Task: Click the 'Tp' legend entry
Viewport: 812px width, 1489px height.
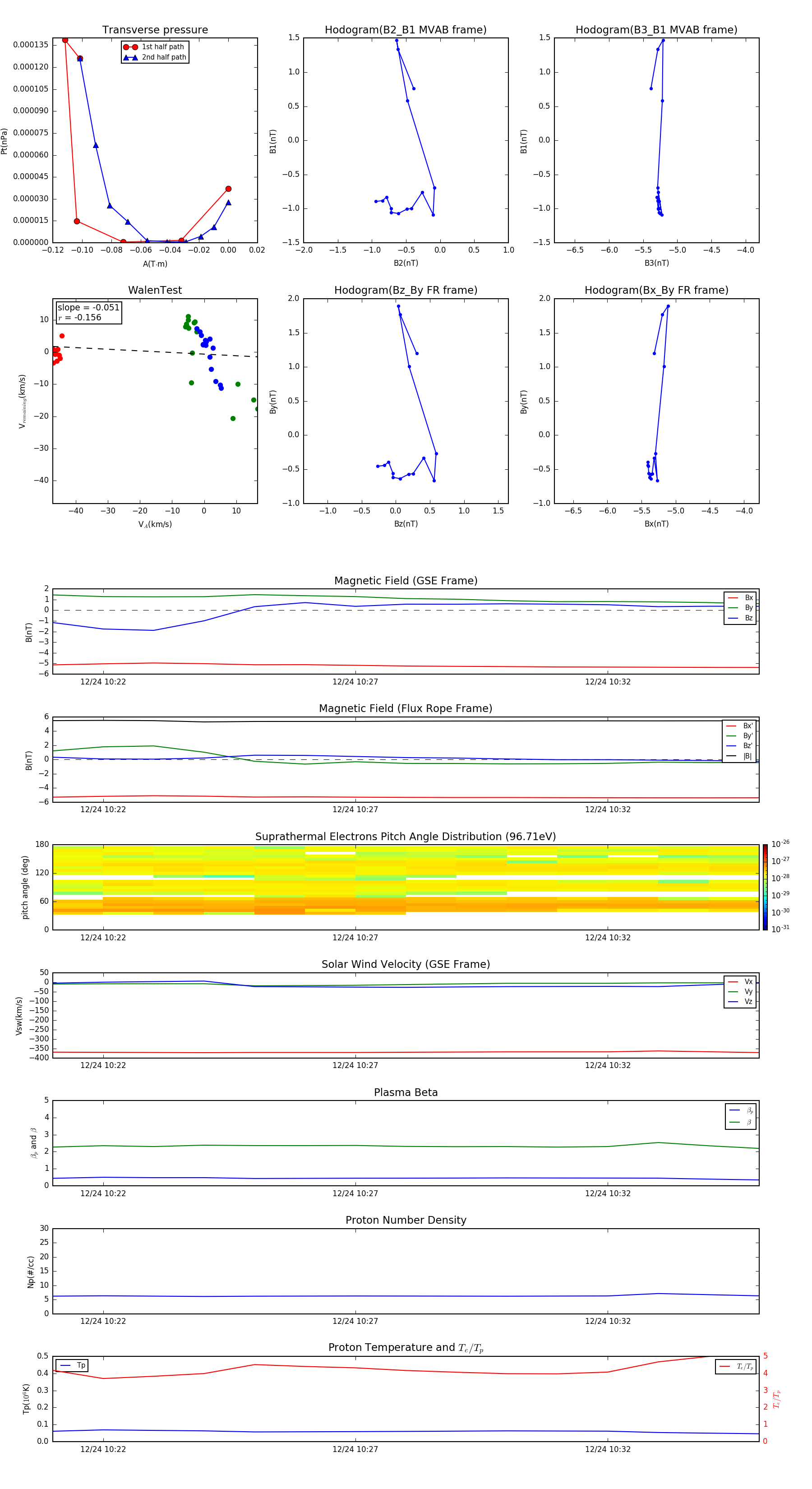Action: pos(72,1365)
